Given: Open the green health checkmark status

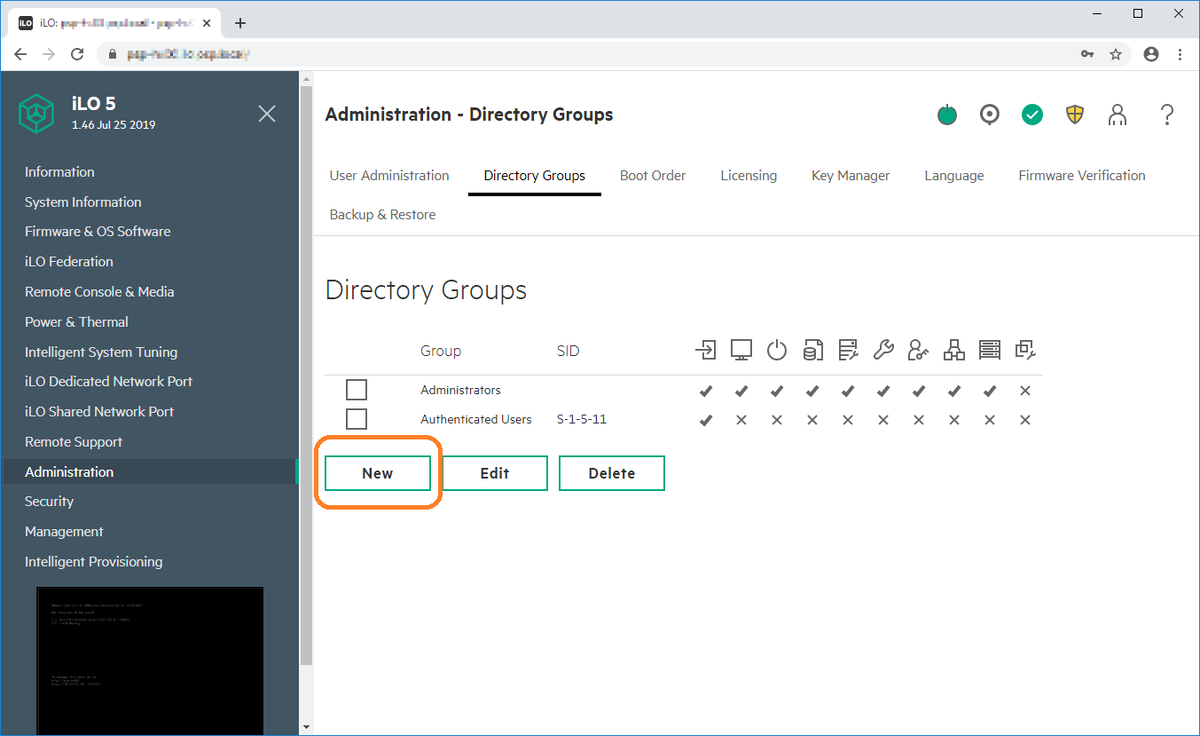Looking at the screenshot, I should click(x=1032, y=115).
